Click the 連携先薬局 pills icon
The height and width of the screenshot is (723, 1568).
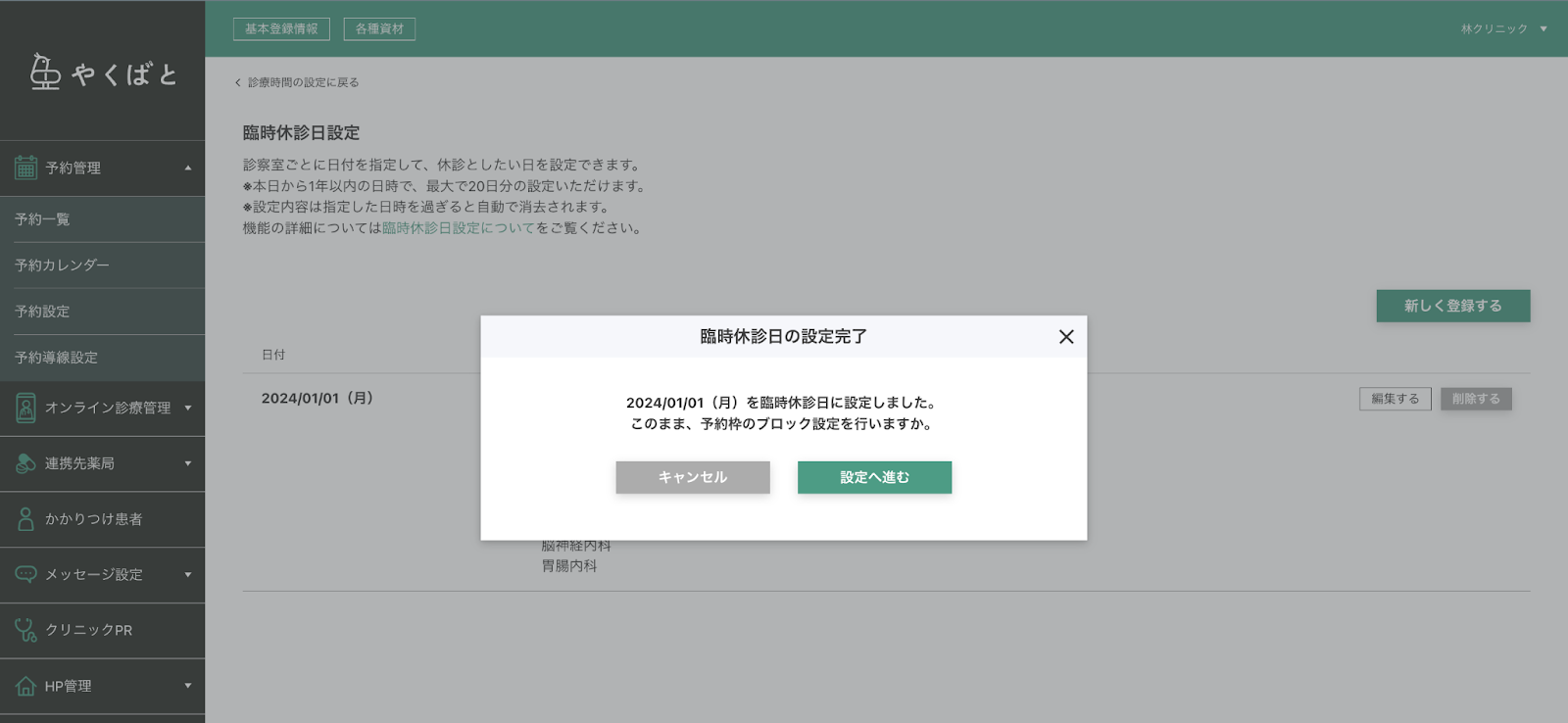tap(25, 463)
